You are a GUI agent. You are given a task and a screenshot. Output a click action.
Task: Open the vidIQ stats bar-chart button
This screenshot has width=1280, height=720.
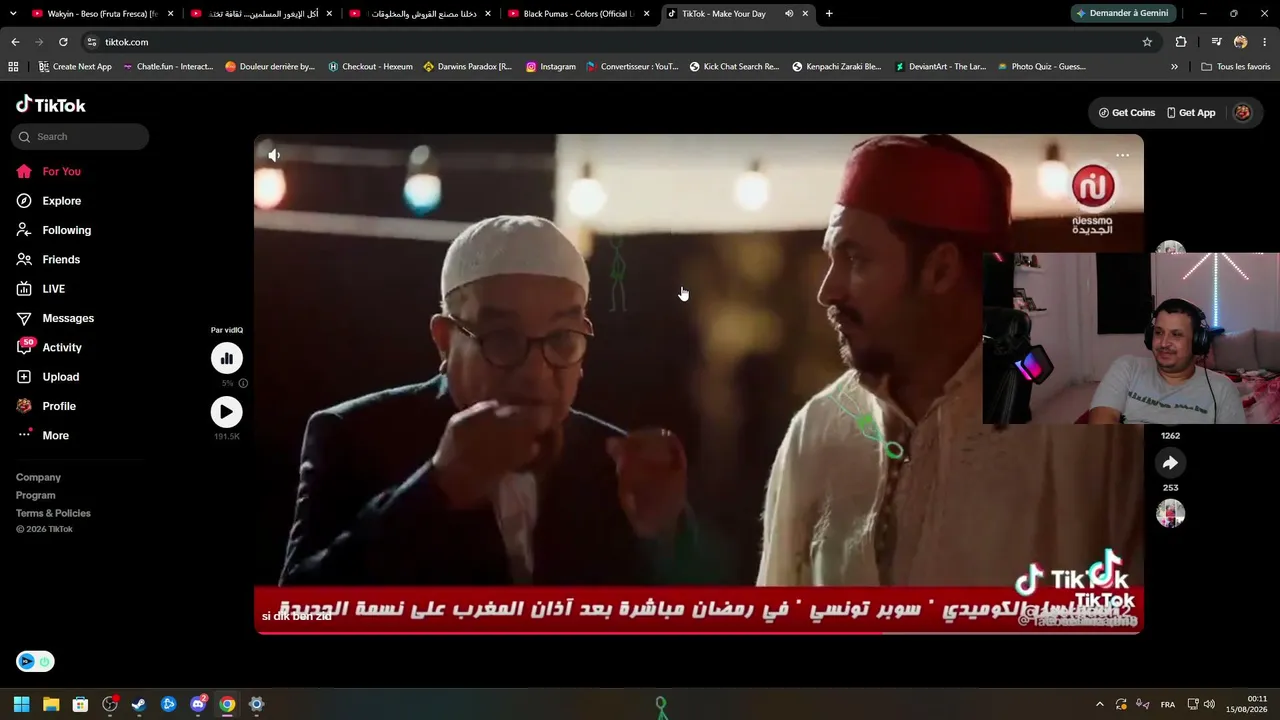227,358
